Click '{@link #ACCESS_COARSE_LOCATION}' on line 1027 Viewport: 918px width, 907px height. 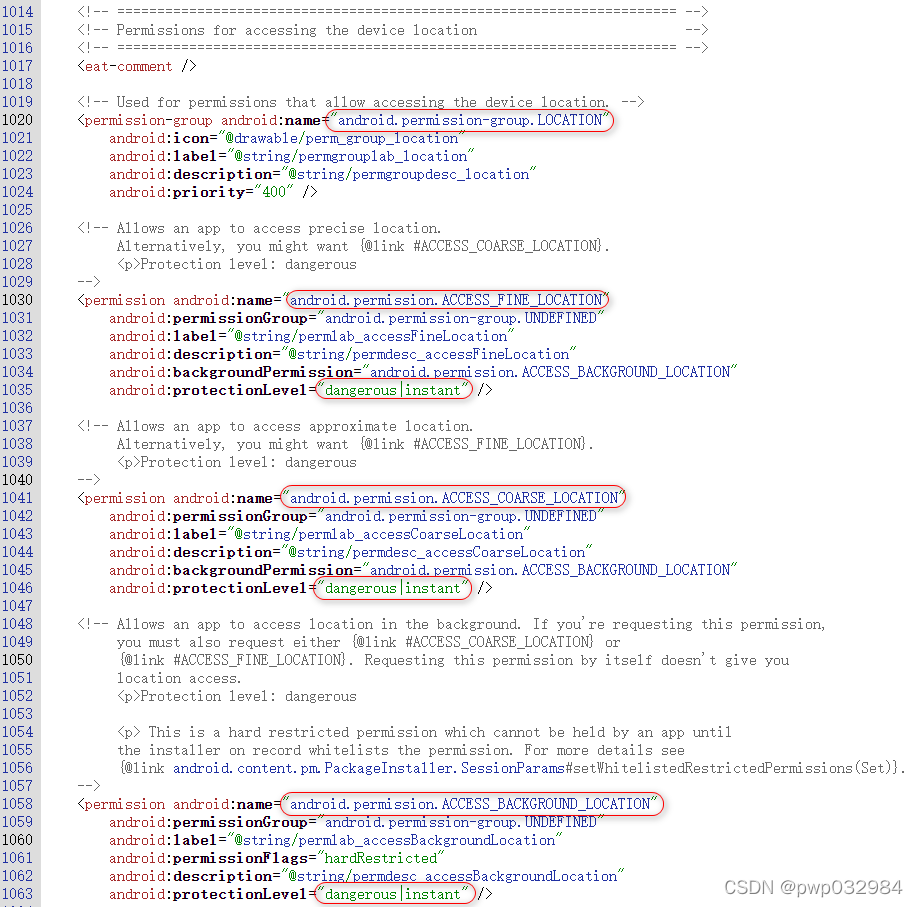point(481,246)
